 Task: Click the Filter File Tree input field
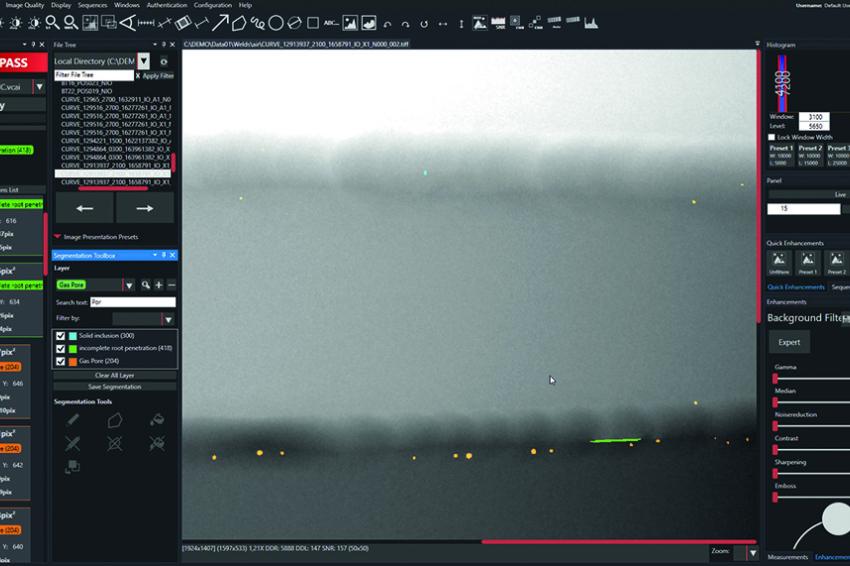click(94, 75)
